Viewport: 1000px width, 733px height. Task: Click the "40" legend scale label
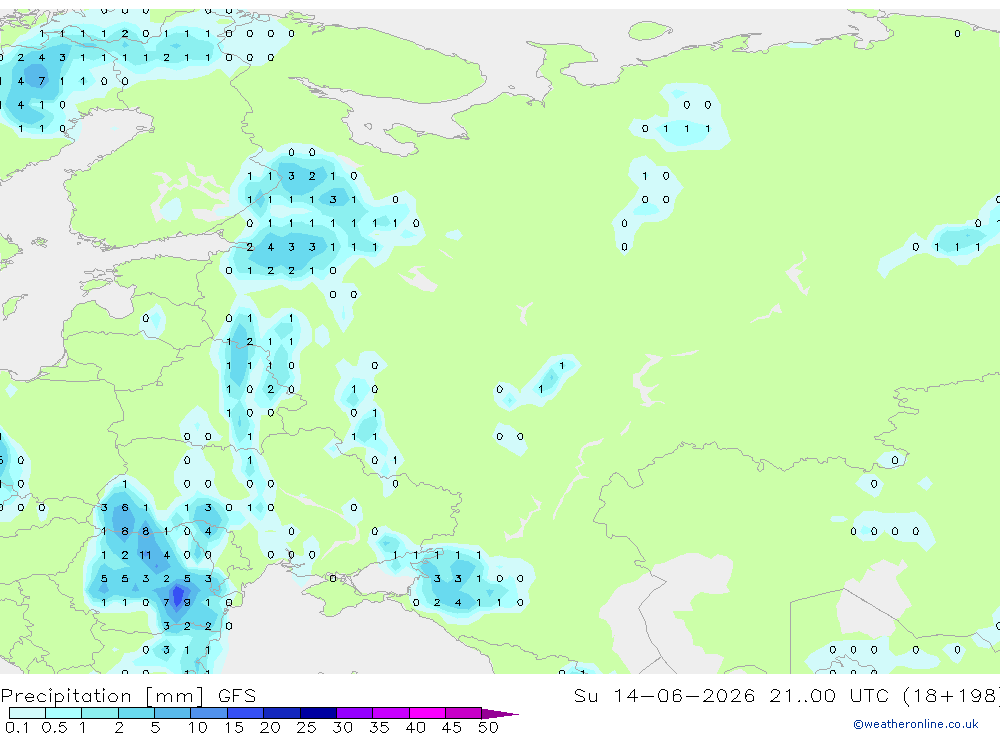(x=415, y=727)
